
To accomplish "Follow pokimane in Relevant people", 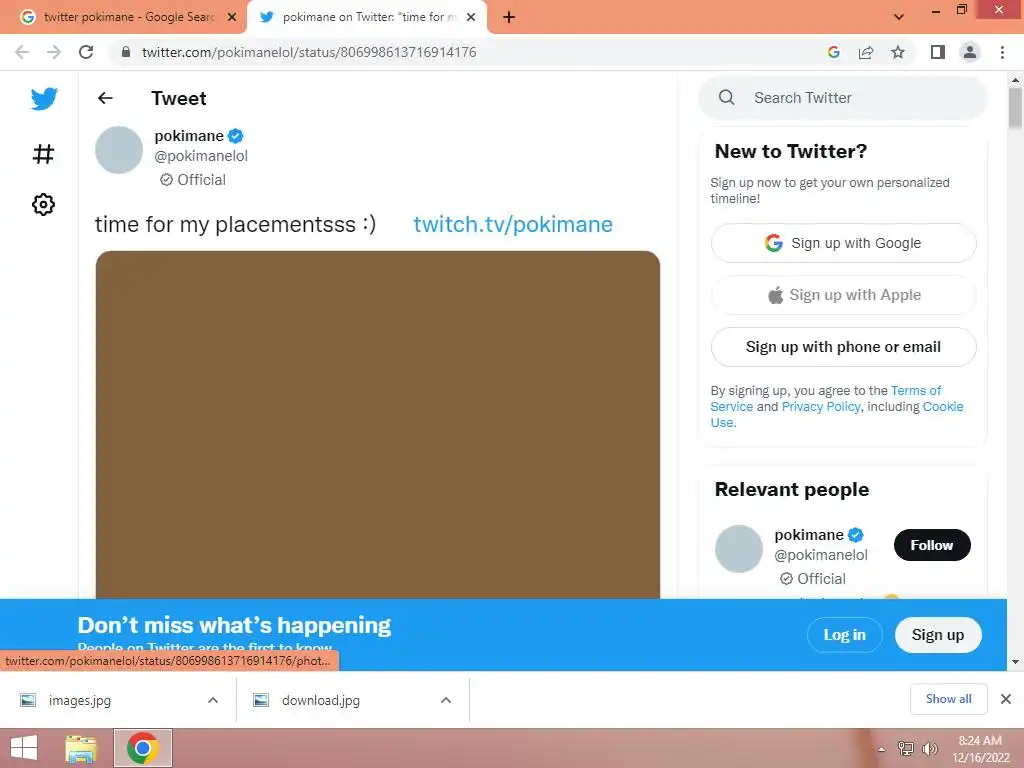I will 932,545.
